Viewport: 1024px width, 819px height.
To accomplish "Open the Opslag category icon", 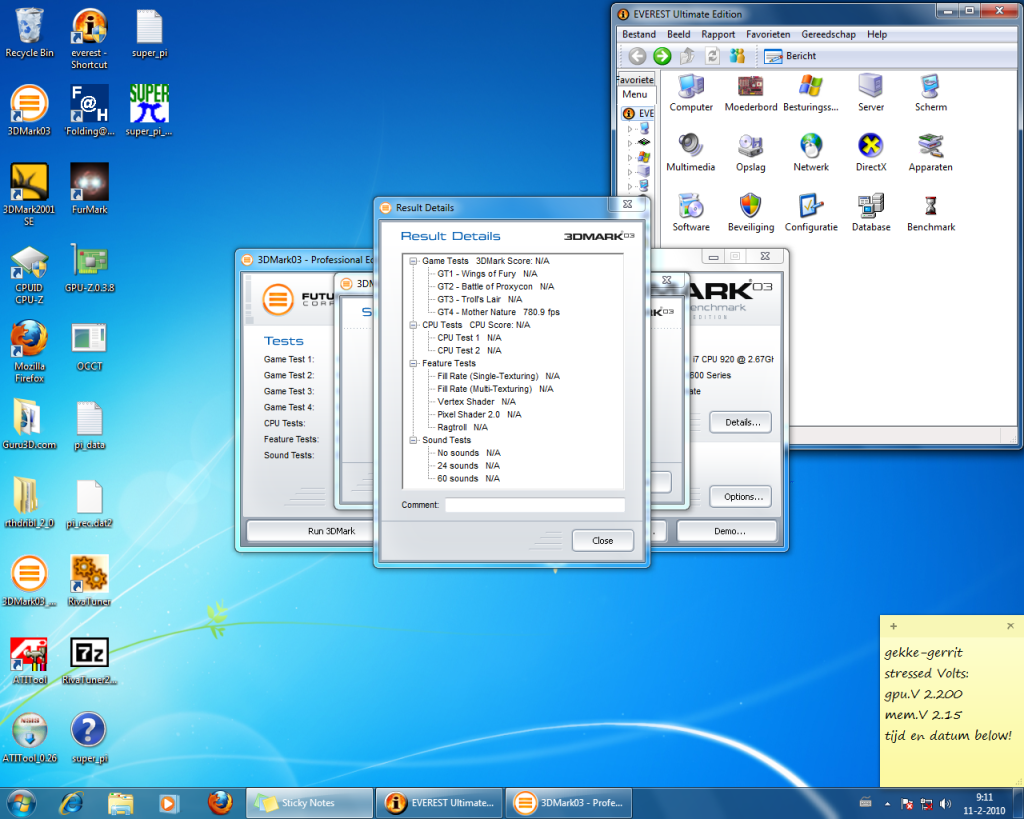I will click(751, 153).
